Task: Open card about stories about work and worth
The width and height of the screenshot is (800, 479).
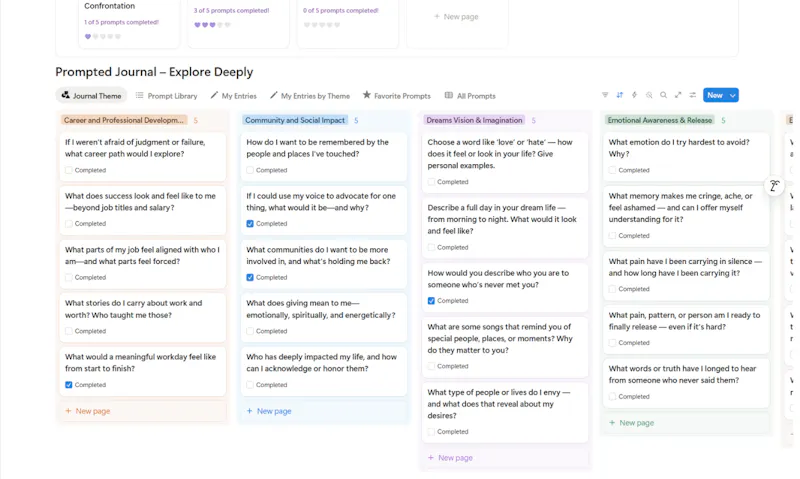Action: [142, 316]
